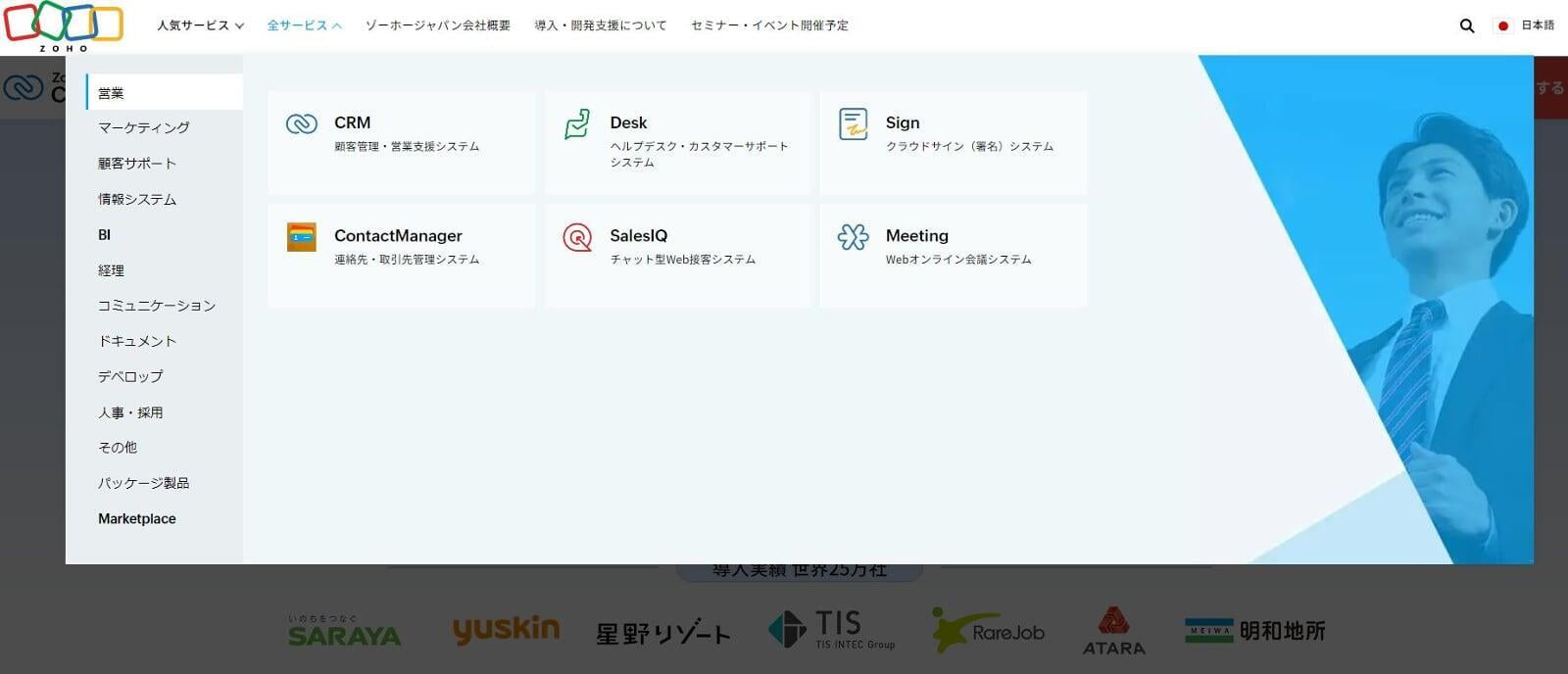This screenshot has height=674, width=1568.
Task: Click the Japan flag language icon
Action: click(x=1503, y=25)
